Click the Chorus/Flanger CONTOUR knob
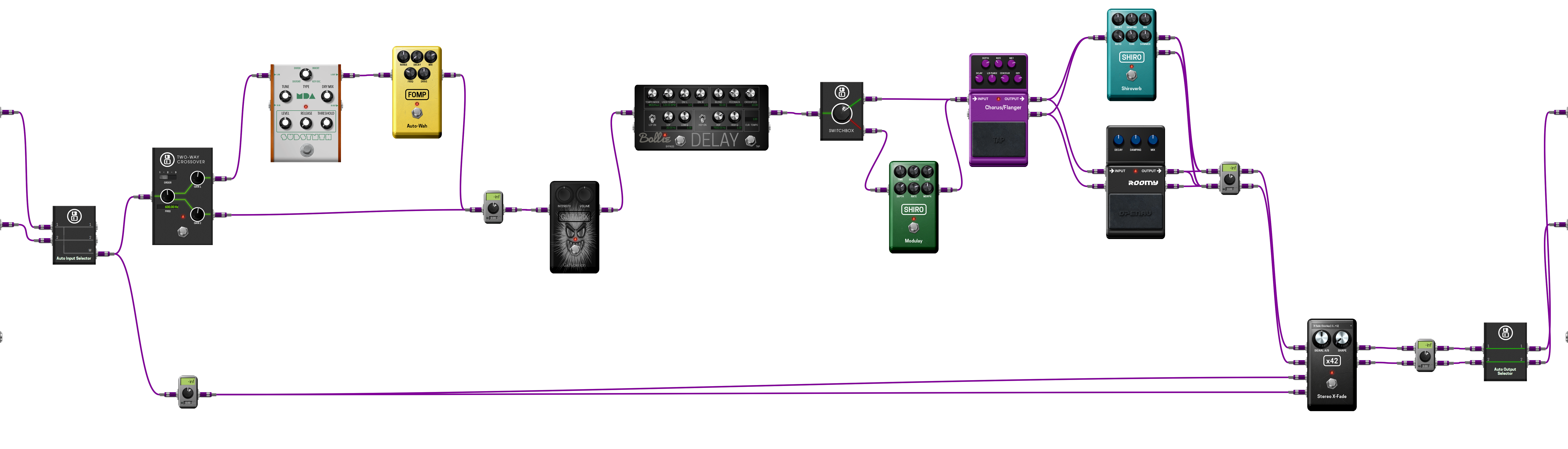Screen dimensions: 1568x449 1005,79
